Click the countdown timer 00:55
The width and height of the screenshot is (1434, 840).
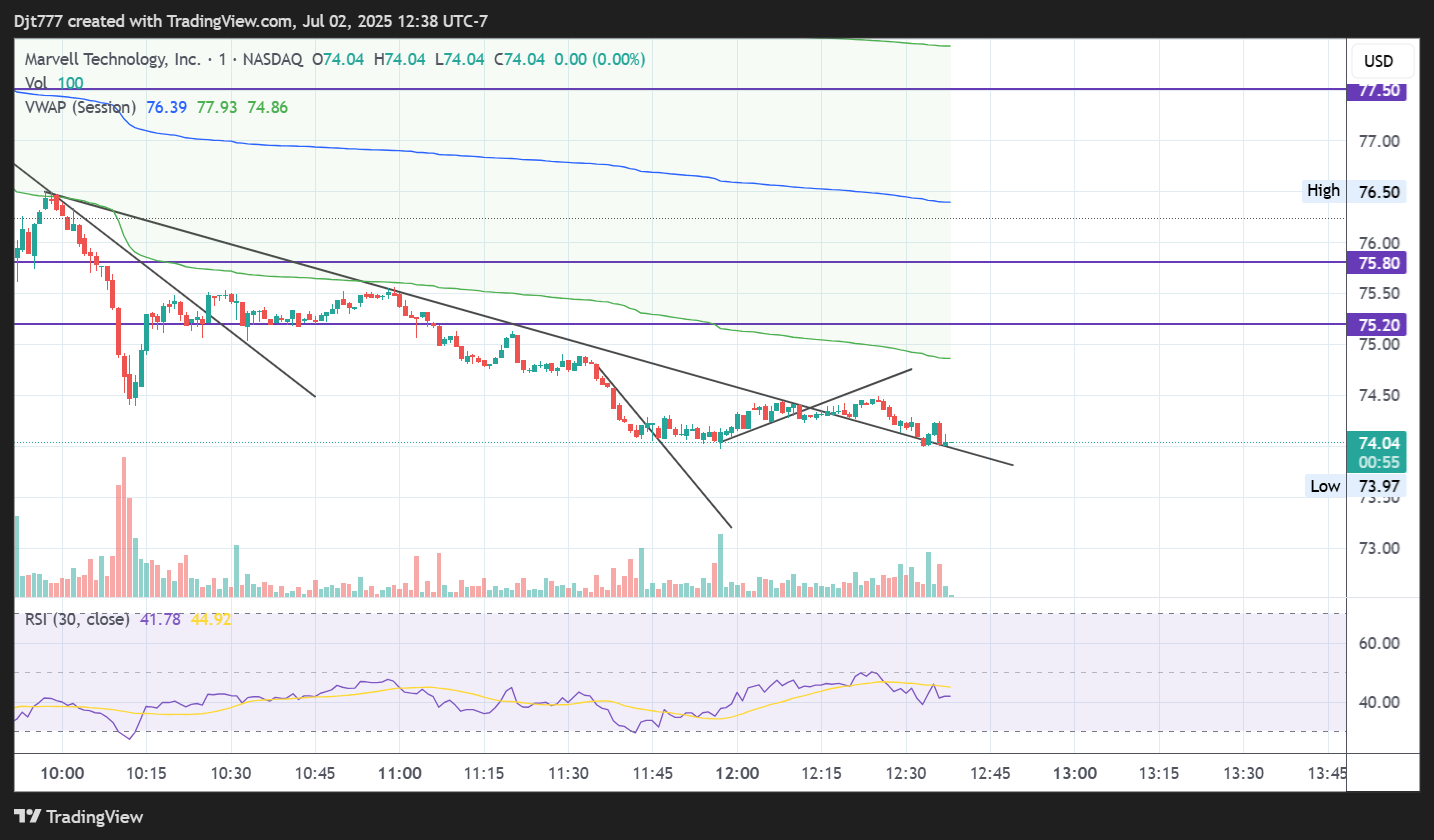(1378, 462)
